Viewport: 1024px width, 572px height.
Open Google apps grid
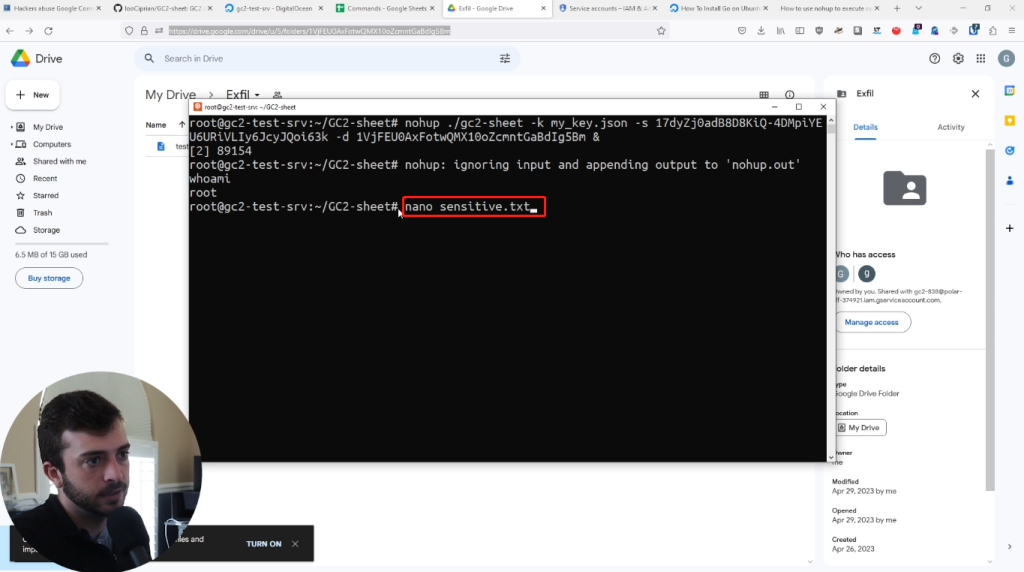[981, 59]
